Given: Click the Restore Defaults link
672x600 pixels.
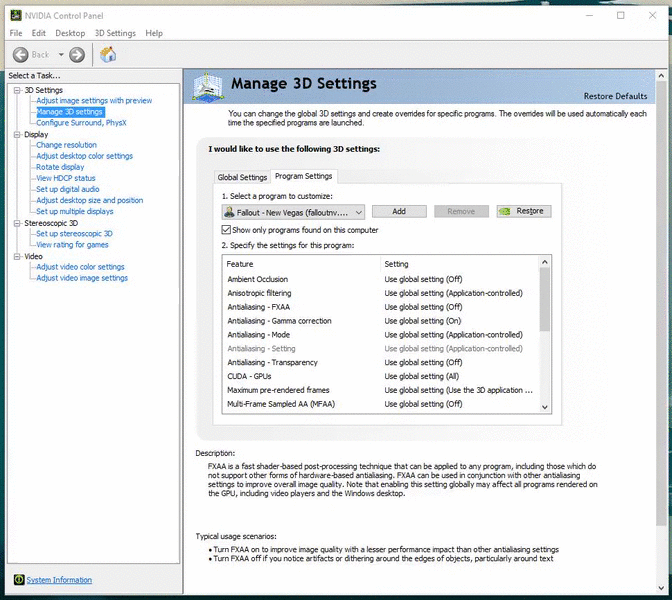Looking at the screenshot, I should (615, 96).
